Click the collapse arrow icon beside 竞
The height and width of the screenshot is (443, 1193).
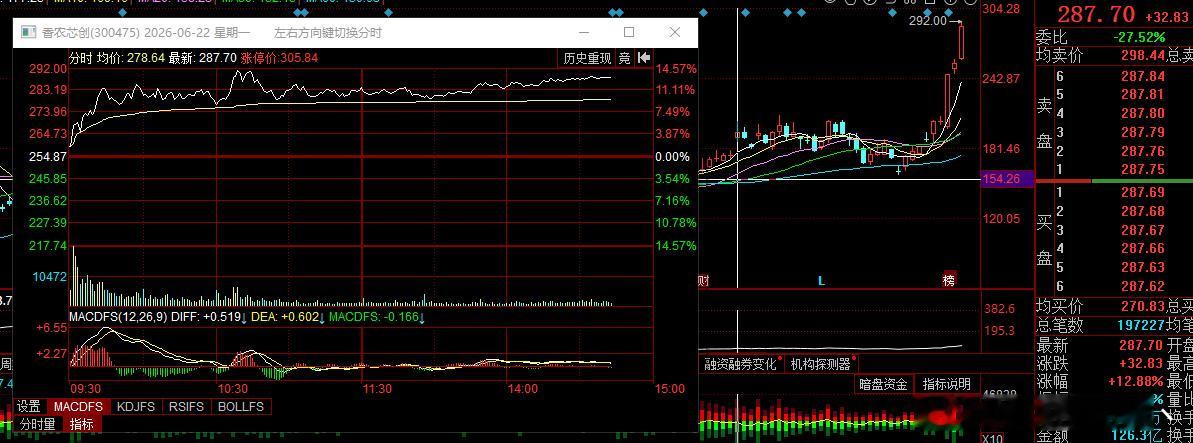[644, 58]
